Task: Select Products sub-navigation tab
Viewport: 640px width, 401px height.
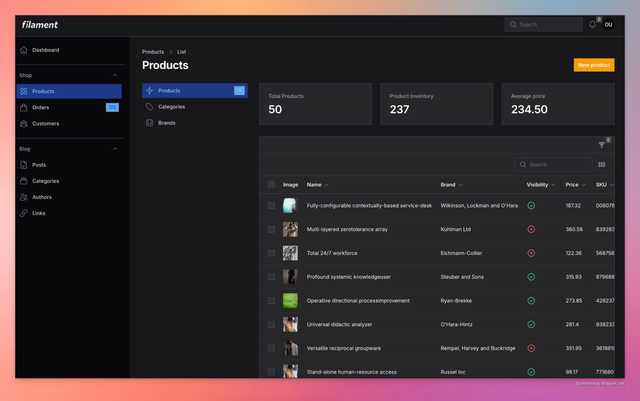Action: pos(195,91)
